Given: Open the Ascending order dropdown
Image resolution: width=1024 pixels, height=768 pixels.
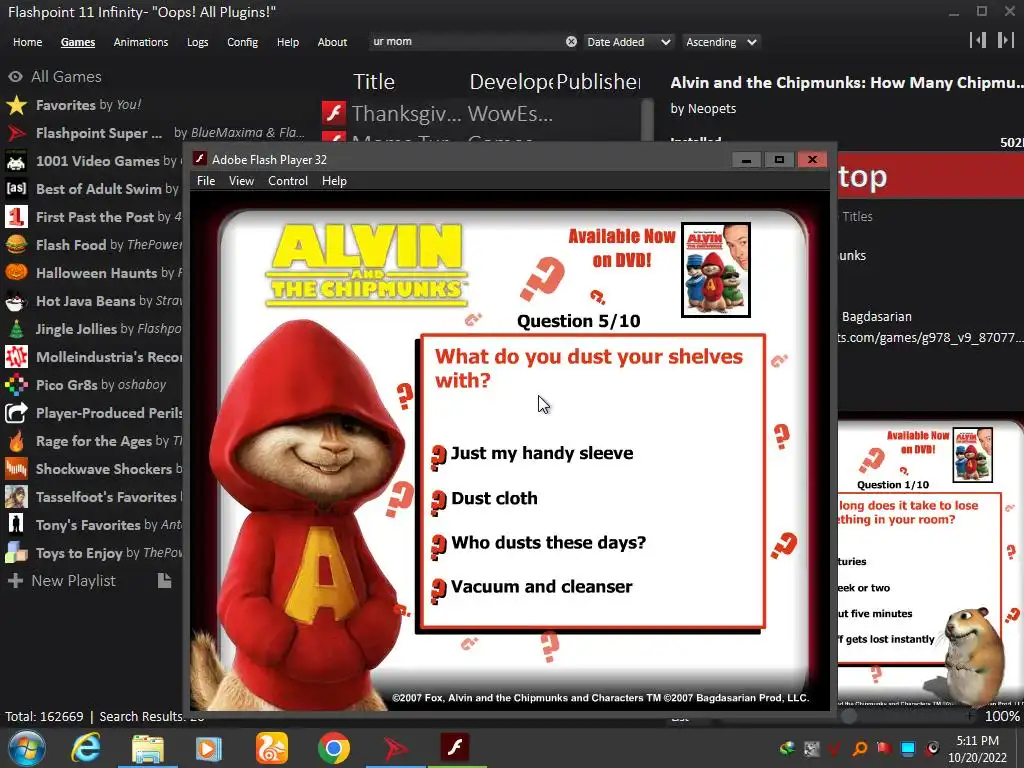Looking at the screenshot, I should pos(721,42).
